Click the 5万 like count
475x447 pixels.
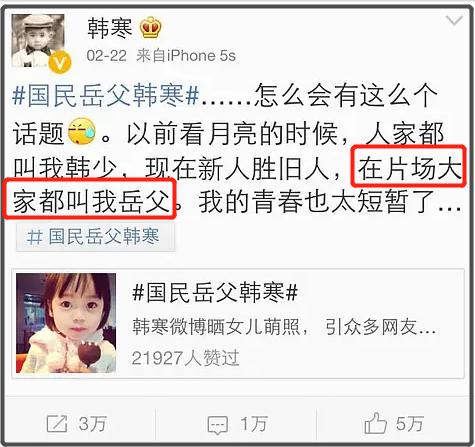point(410,424)
